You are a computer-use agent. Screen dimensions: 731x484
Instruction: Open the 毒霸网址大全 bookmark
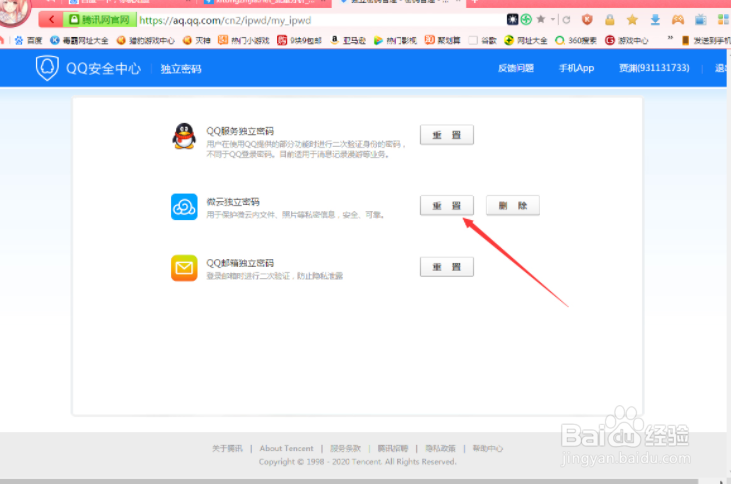pyautogui.click(x=79, y=41)
